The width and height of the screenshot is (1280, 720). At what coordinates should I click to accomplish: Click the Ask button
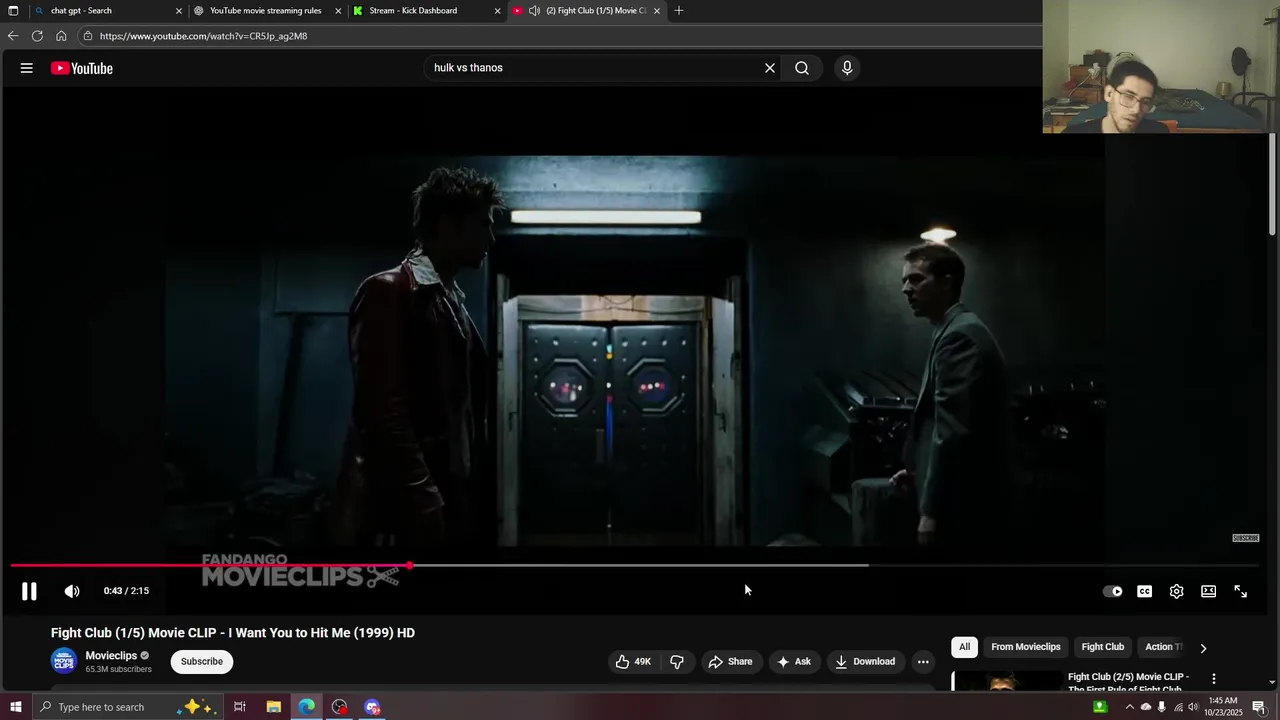[x=794, y=661]
